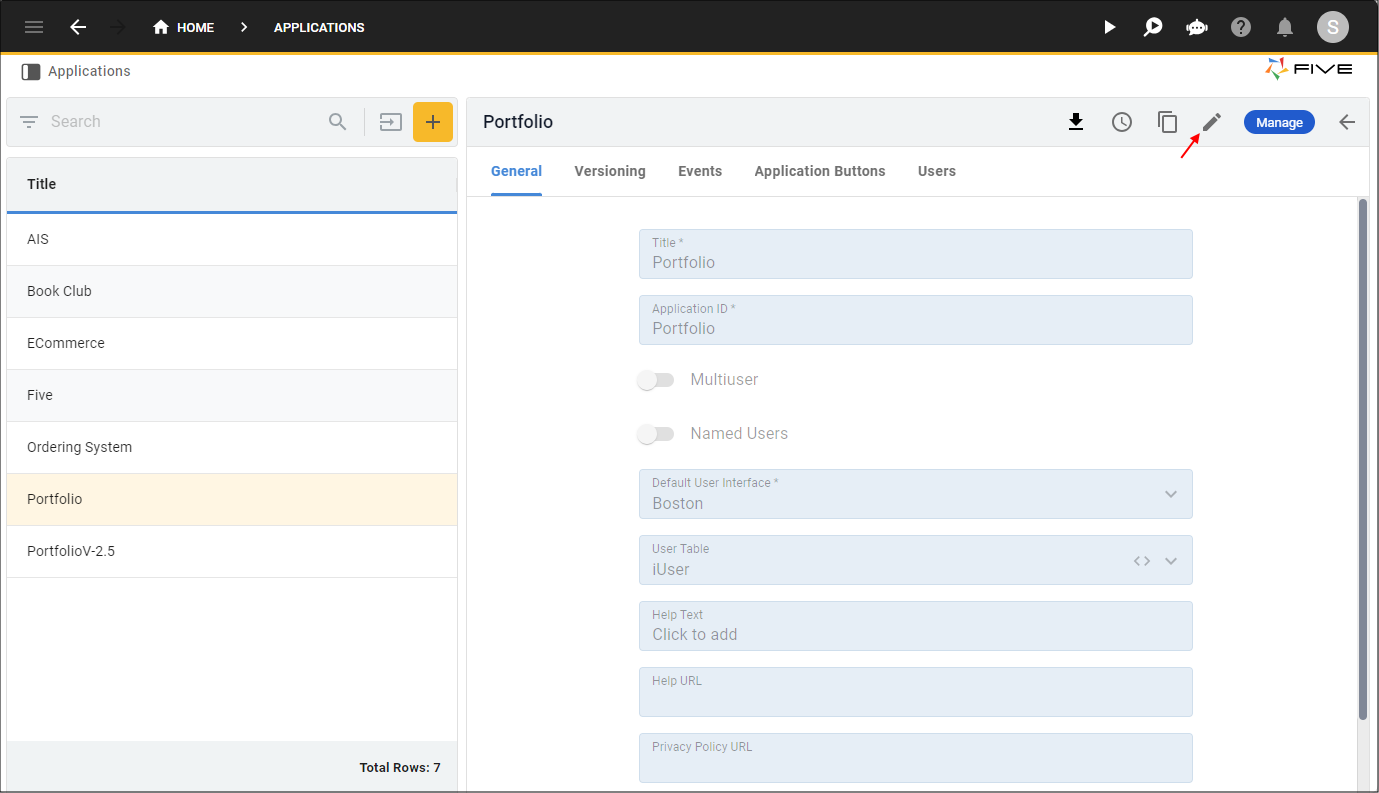Click the code brackets icon in User Table

(1142, 561)
